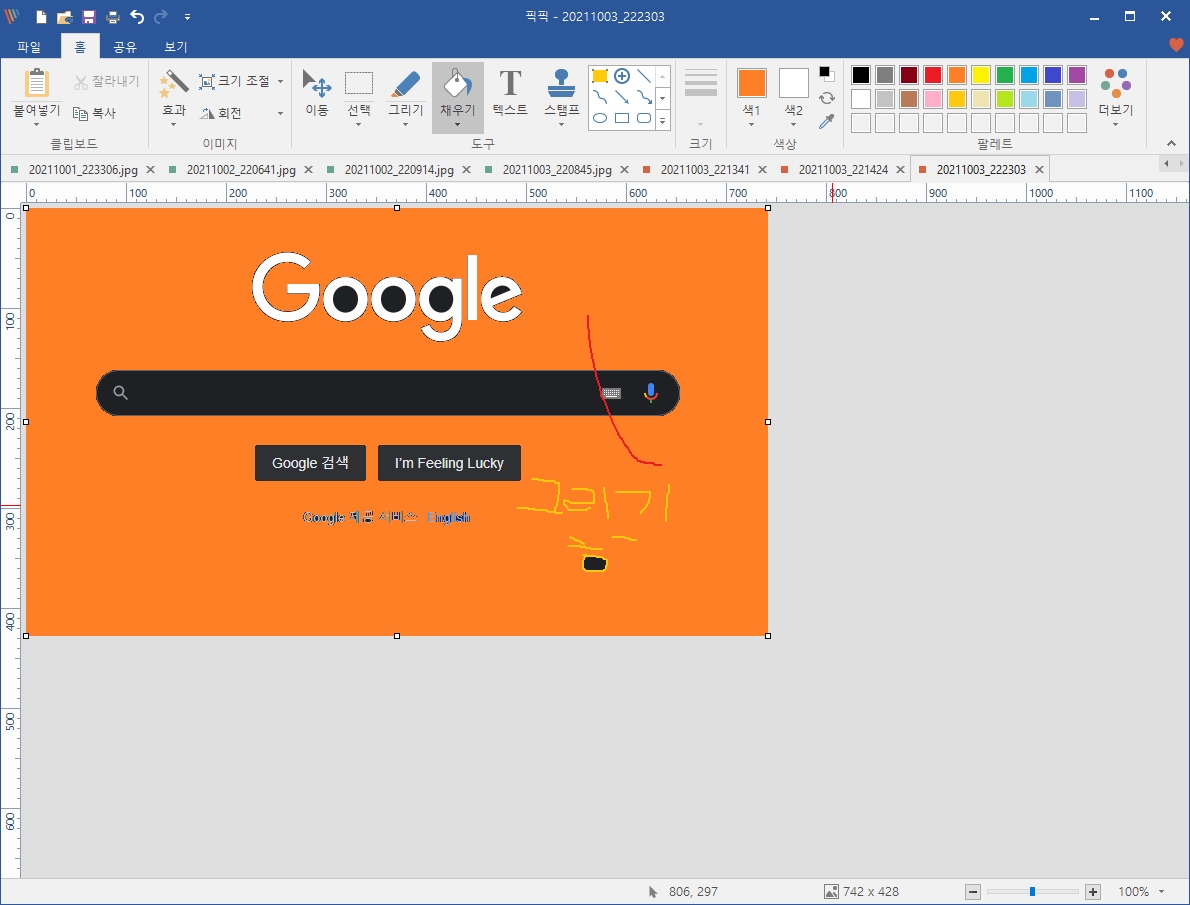
Task: Open the 보기 (View) ribbon tab
Action: (176, 47)
